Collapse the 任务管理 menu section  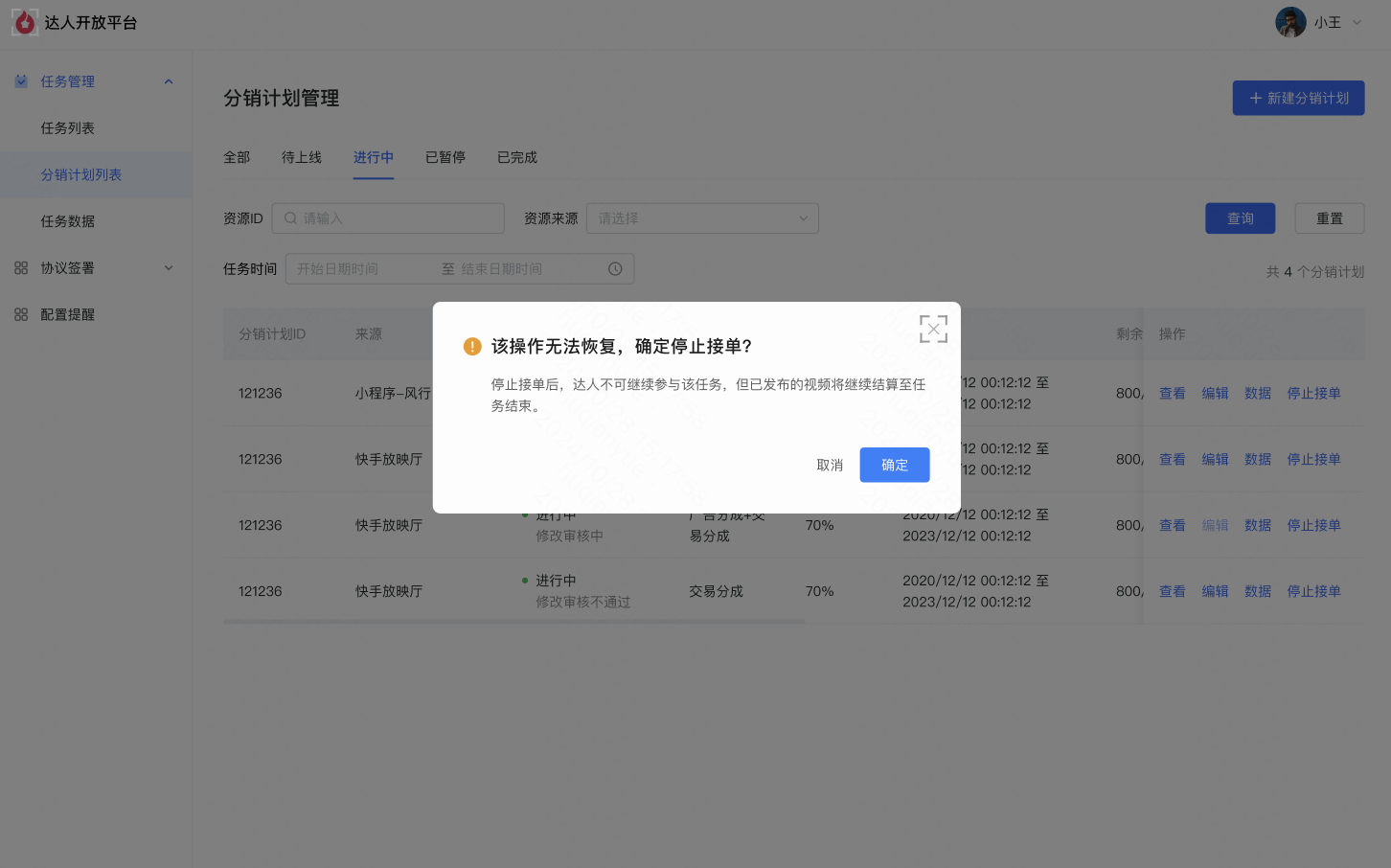(x=169, y=81)
